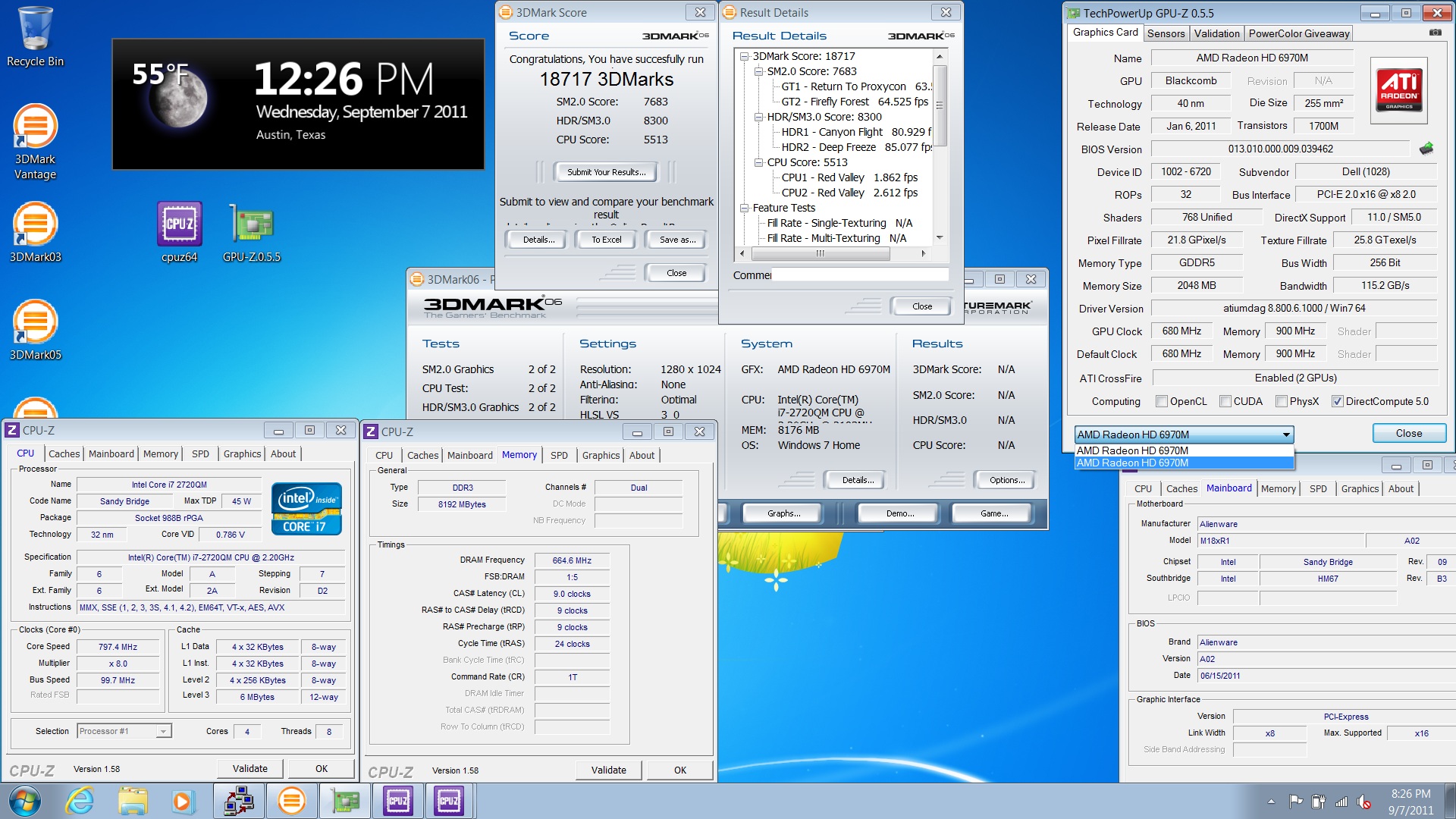
Task: Switch to GPU-Z via its green card taskbar icon
Action: click(344, 801)
